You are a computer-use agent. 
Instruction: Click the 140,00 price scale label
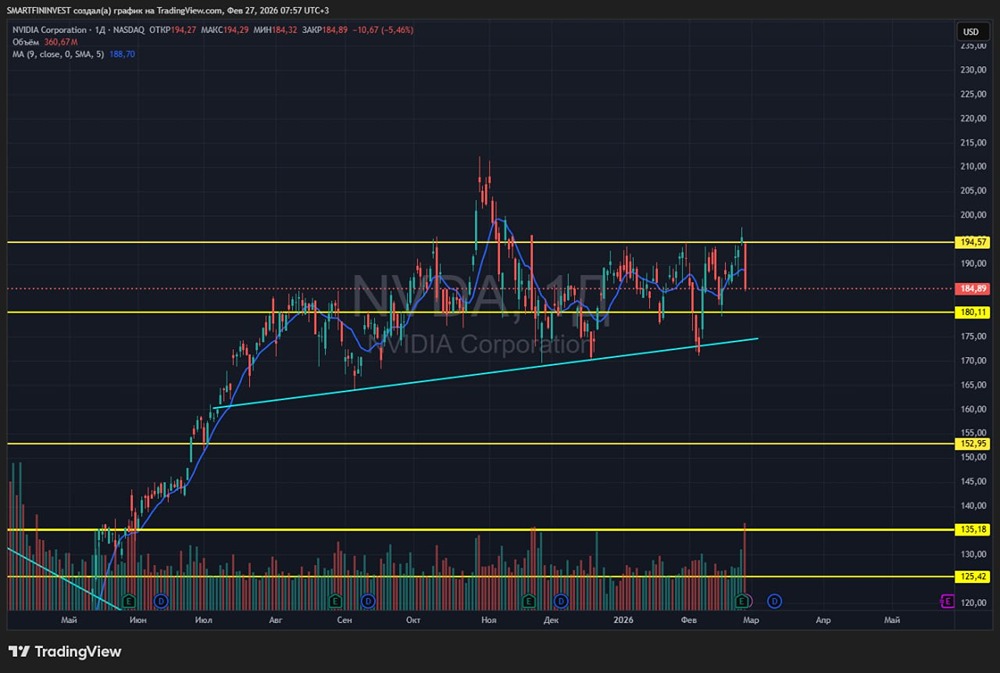pos(973,506)
